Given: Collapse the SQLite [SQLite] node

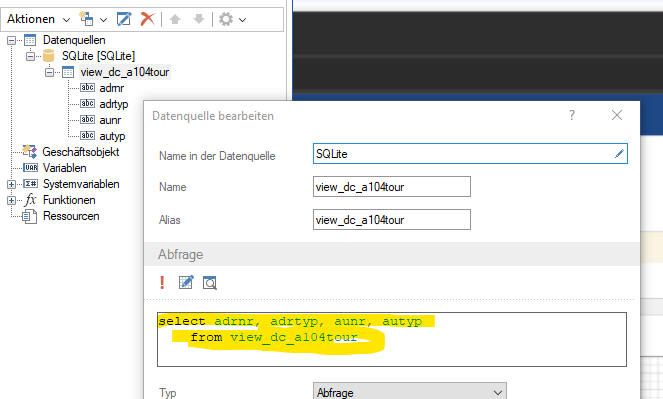Looking at the screenshot, I should pos(30,56).
